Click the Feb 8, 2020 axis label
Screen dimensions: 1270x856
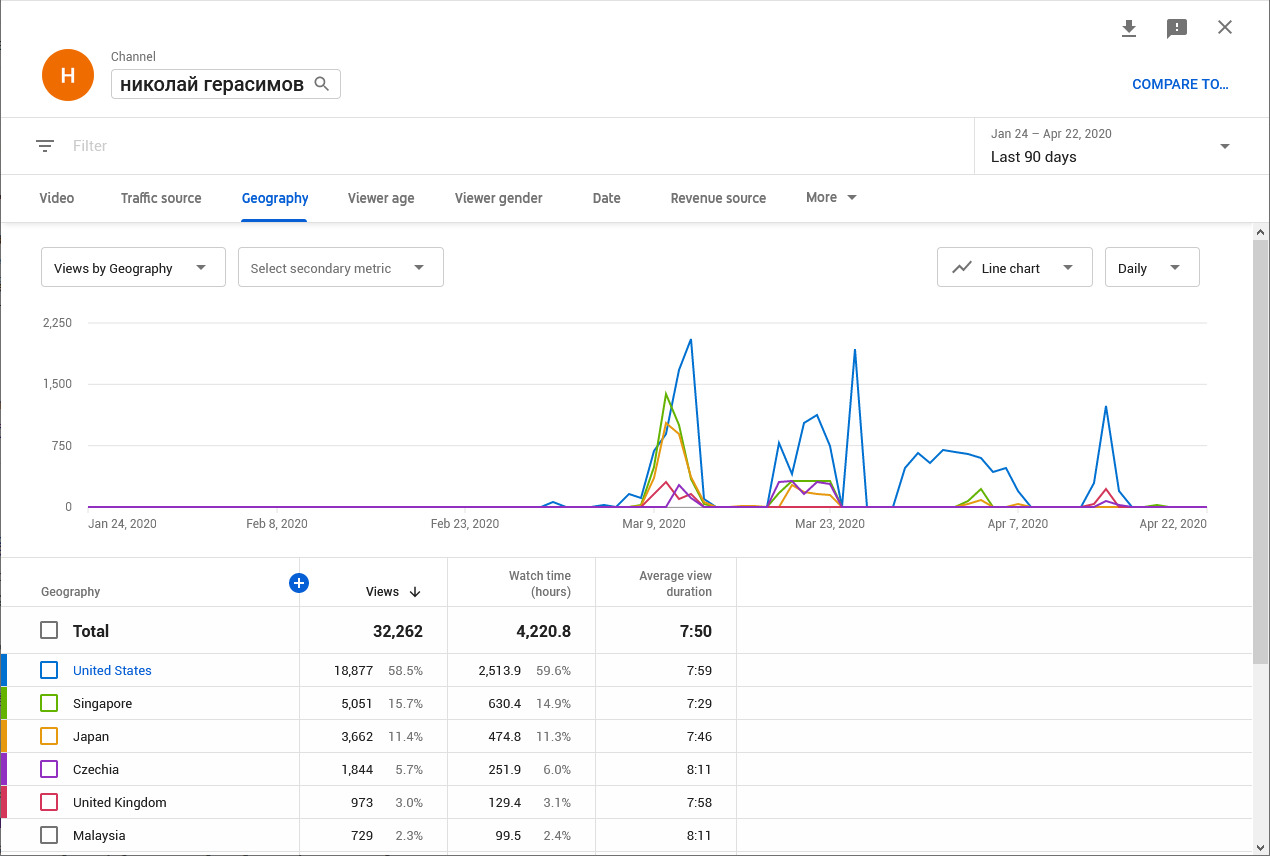click(x=276, y=523)
